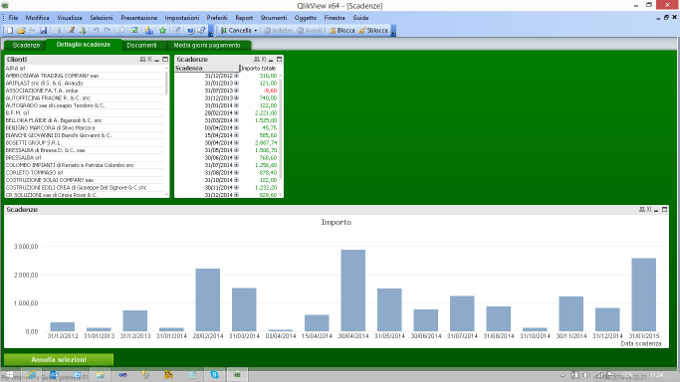
Task: Undo the last layout change
Action: 96,30
